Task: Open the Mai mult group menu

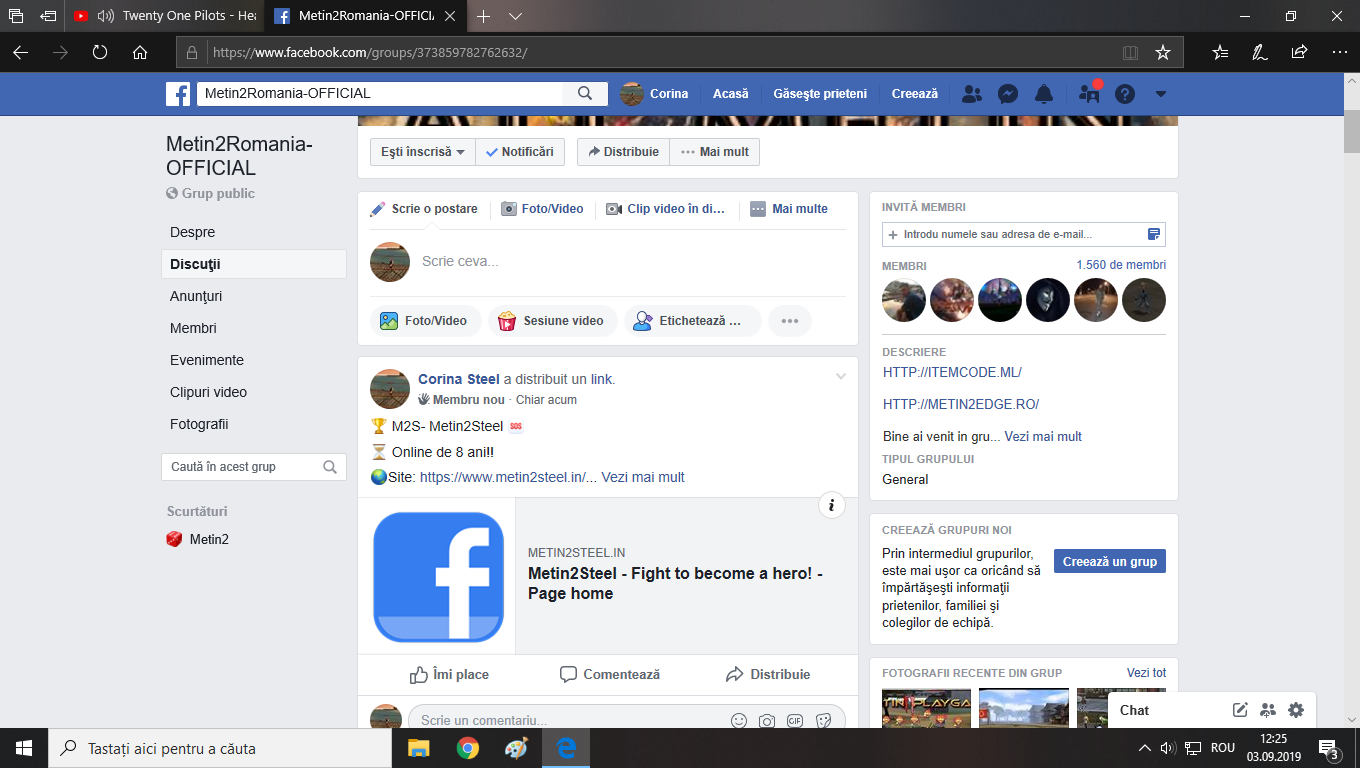Action: tap(715, 152)
